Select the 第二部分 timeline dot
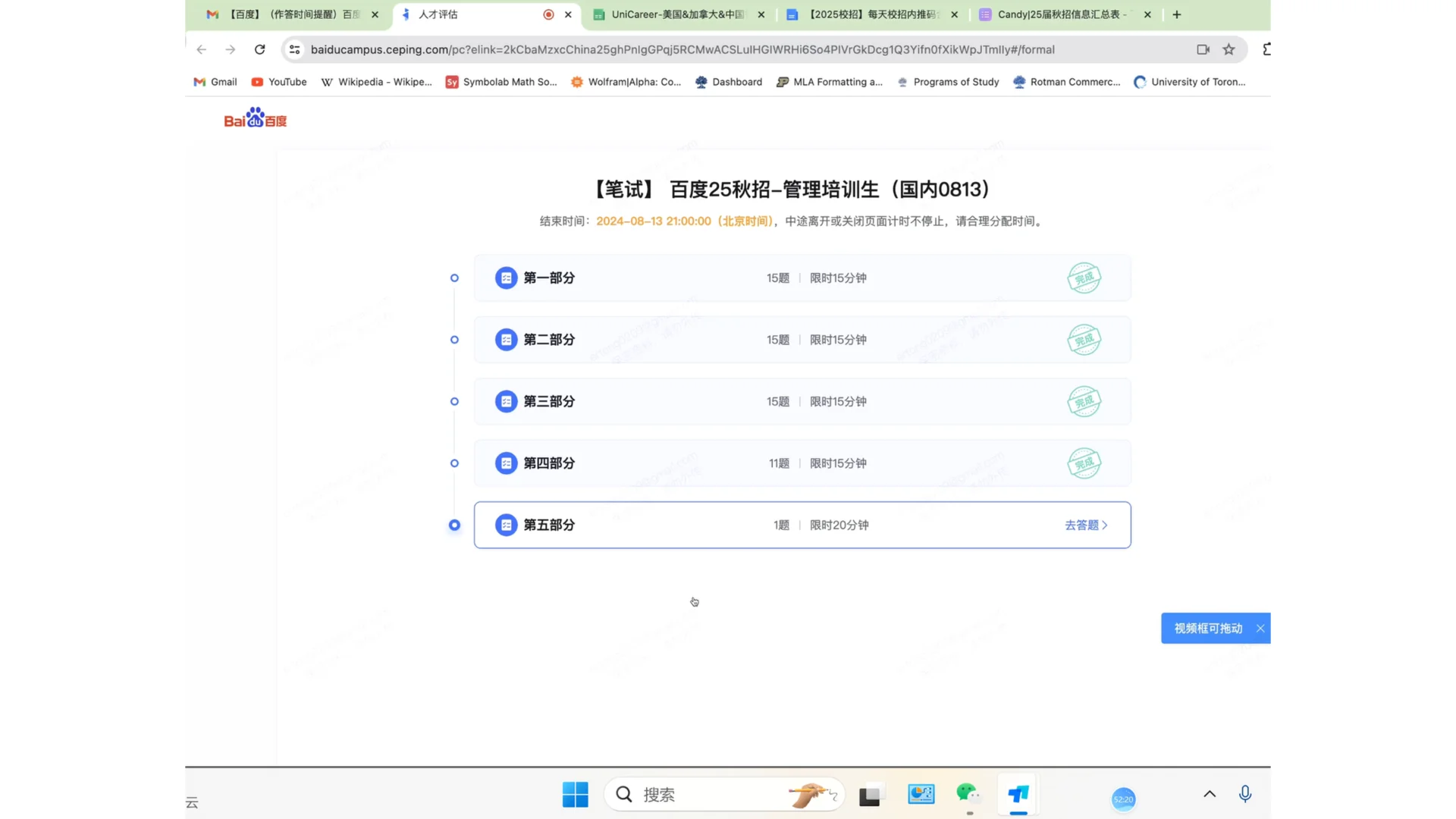This screenshot has height=819, width=1456. coord(454,340)
